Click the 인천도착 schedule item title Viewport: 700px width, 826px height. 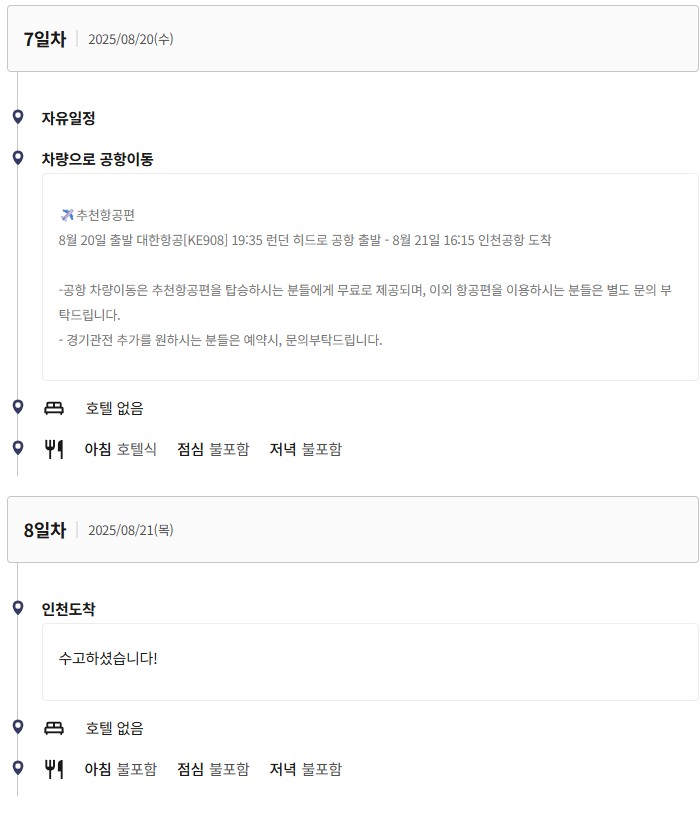[x=68, y=609]
